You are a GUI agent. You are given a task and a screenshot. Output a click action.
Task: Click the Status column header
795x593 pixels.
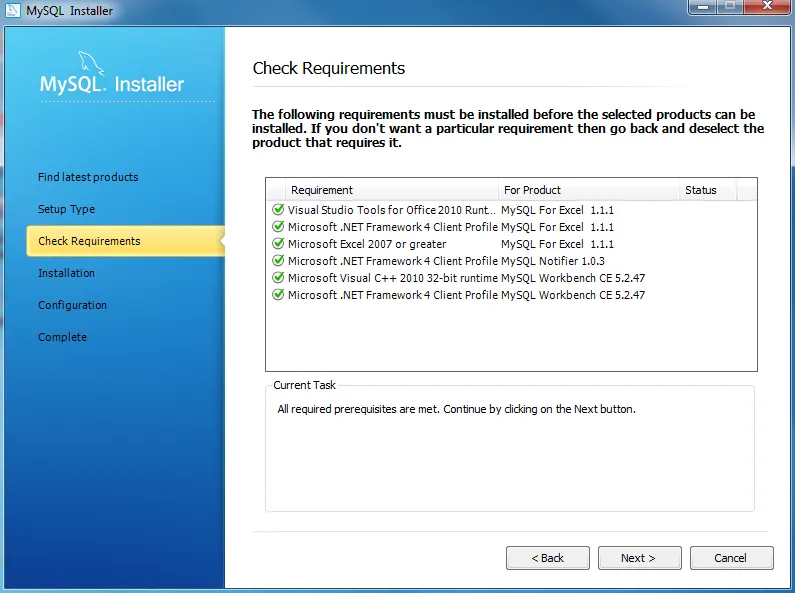(x=700, y=190)
